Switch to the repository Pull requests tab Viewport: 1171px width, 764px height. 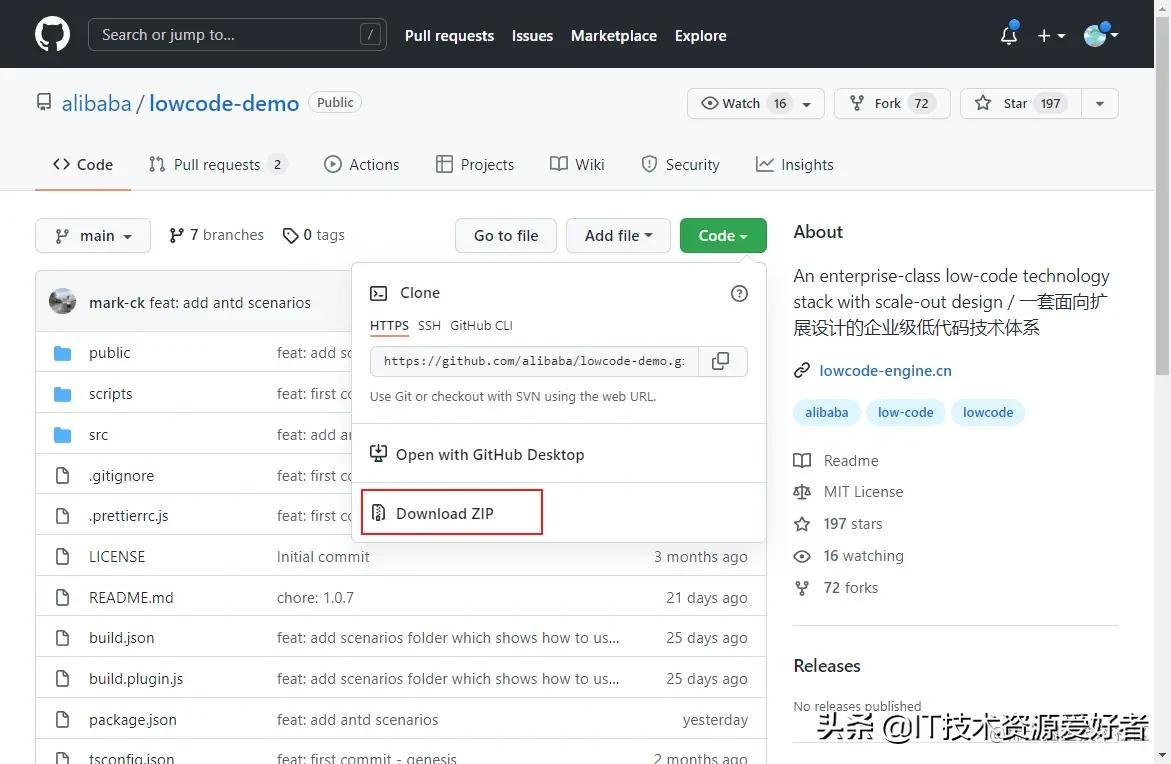coord(217,164)
